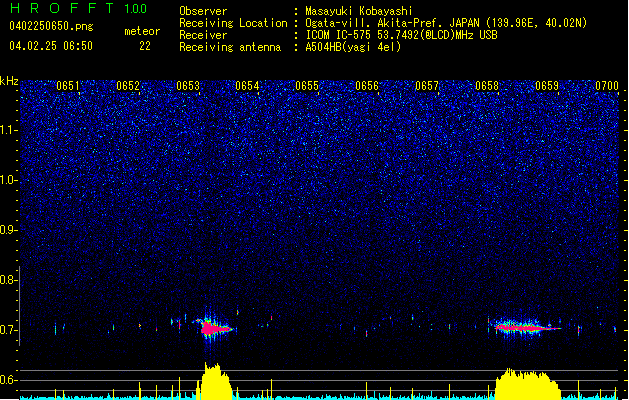Click the 1.0 kHz frequency label
This screenshot has width=629, height=400.
pos(9,180)
